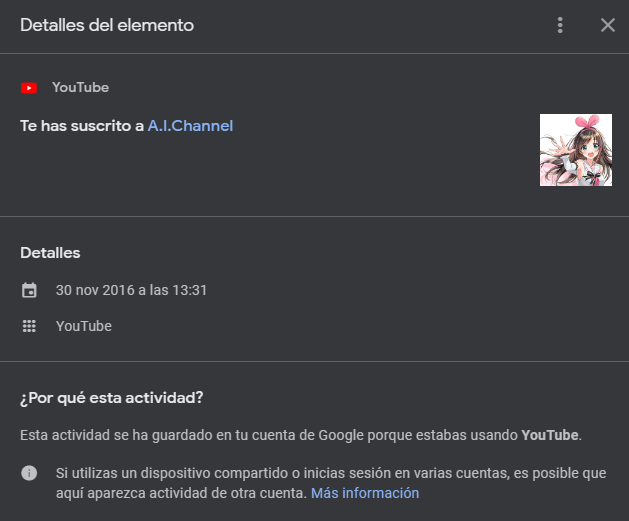The height and width of the screenshot is (521, 629).
Task: Click the 'Te has suscrito a' text
Action: click(82, 126)
